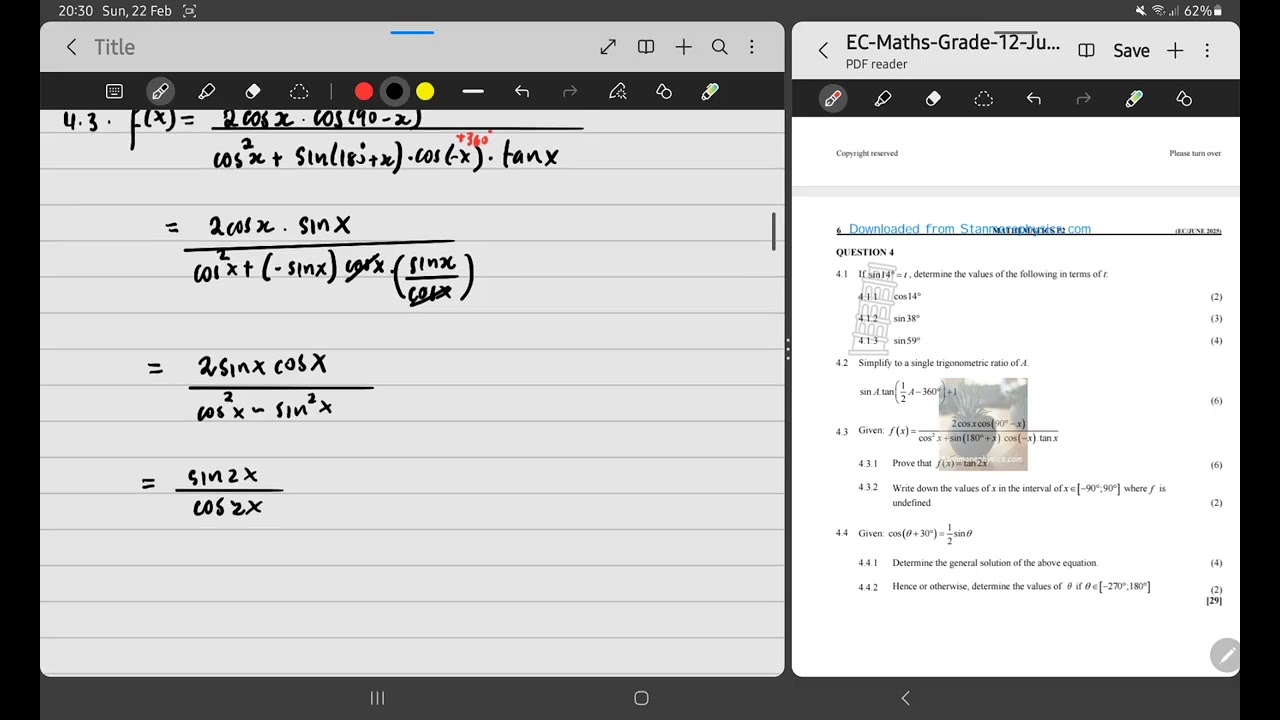Screen dimensions: 1280x720
Task: Tap floating pencil edit button
Action: (x=1225, y=655)
